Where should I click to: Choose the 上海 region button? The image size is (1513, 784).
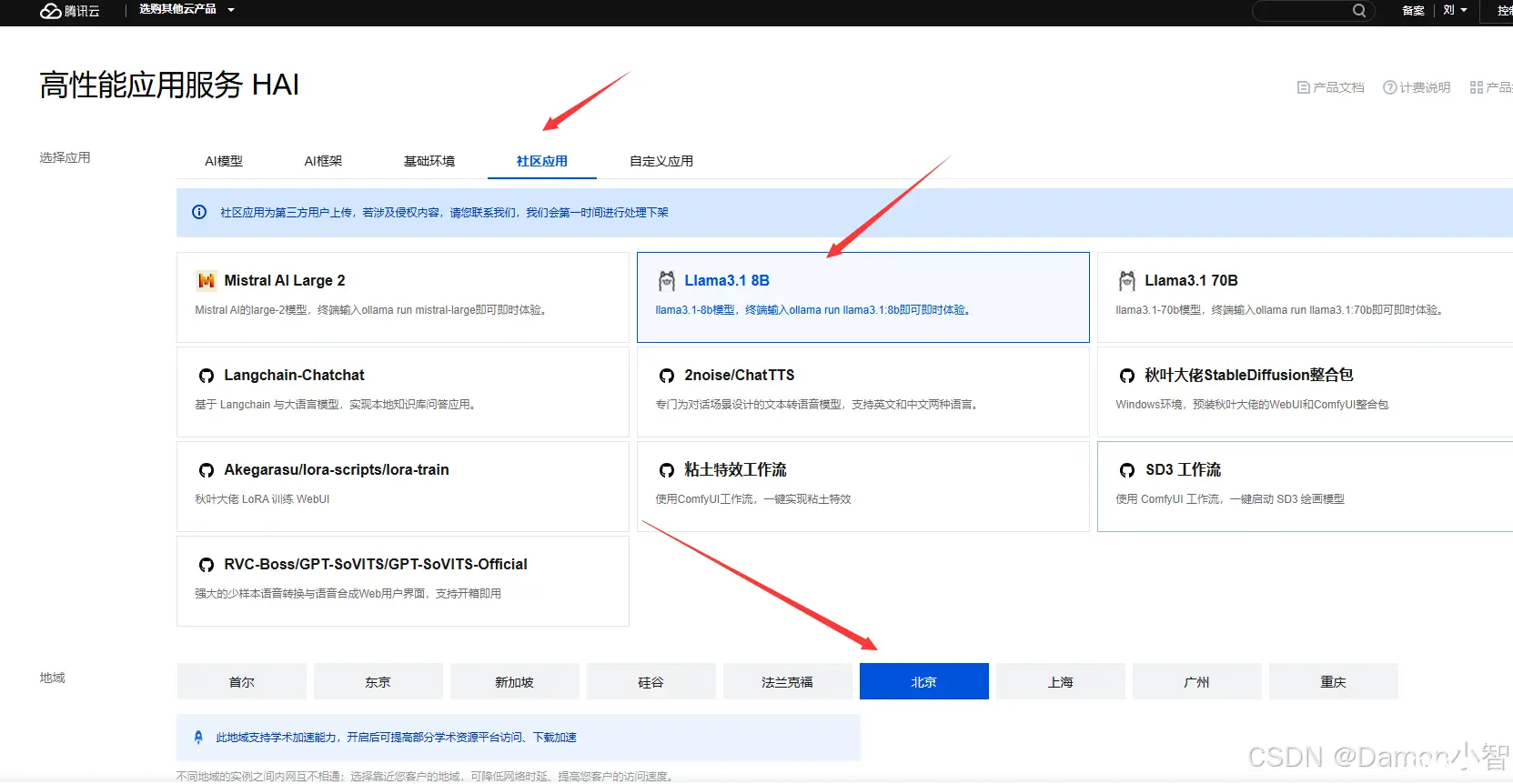[x=1061, y=681]
